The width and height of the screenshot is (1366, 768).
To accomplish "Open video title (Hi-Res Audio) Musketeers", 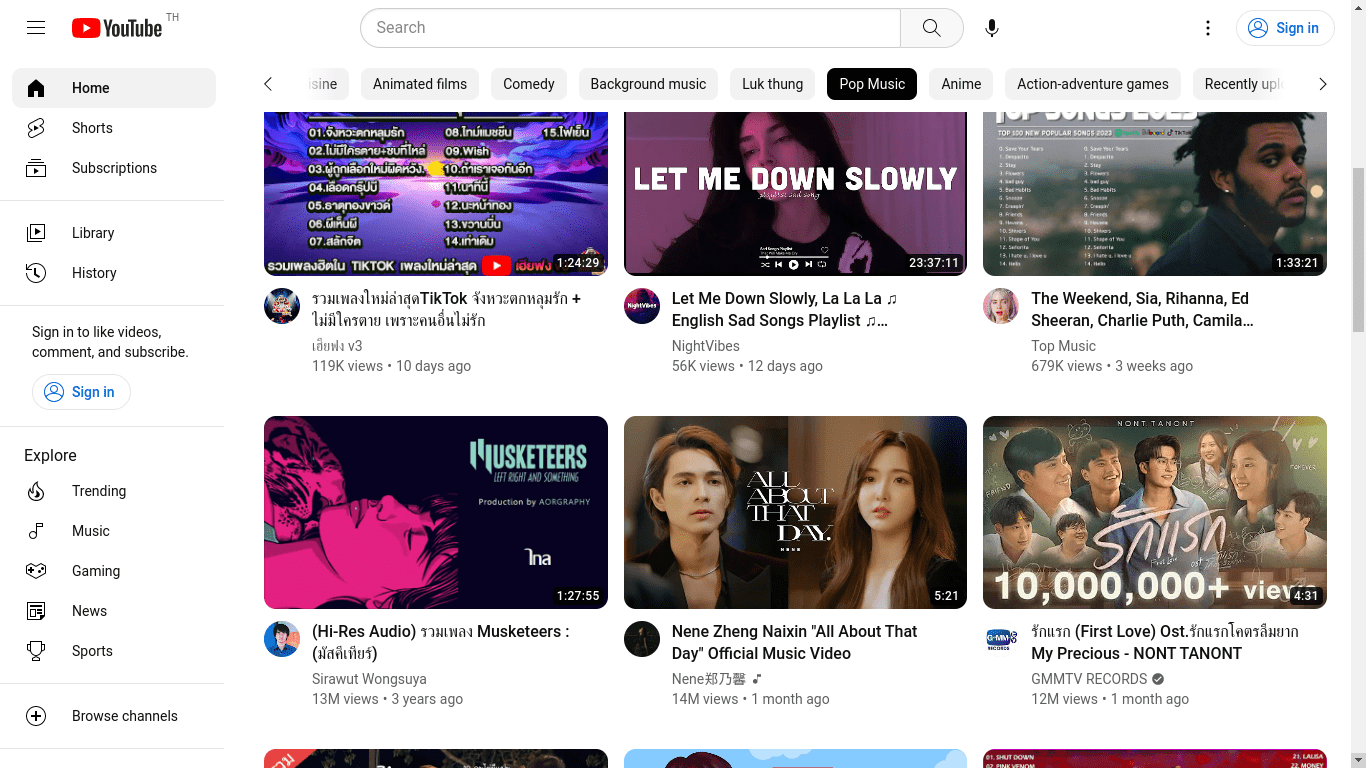I will pos(440,642).
